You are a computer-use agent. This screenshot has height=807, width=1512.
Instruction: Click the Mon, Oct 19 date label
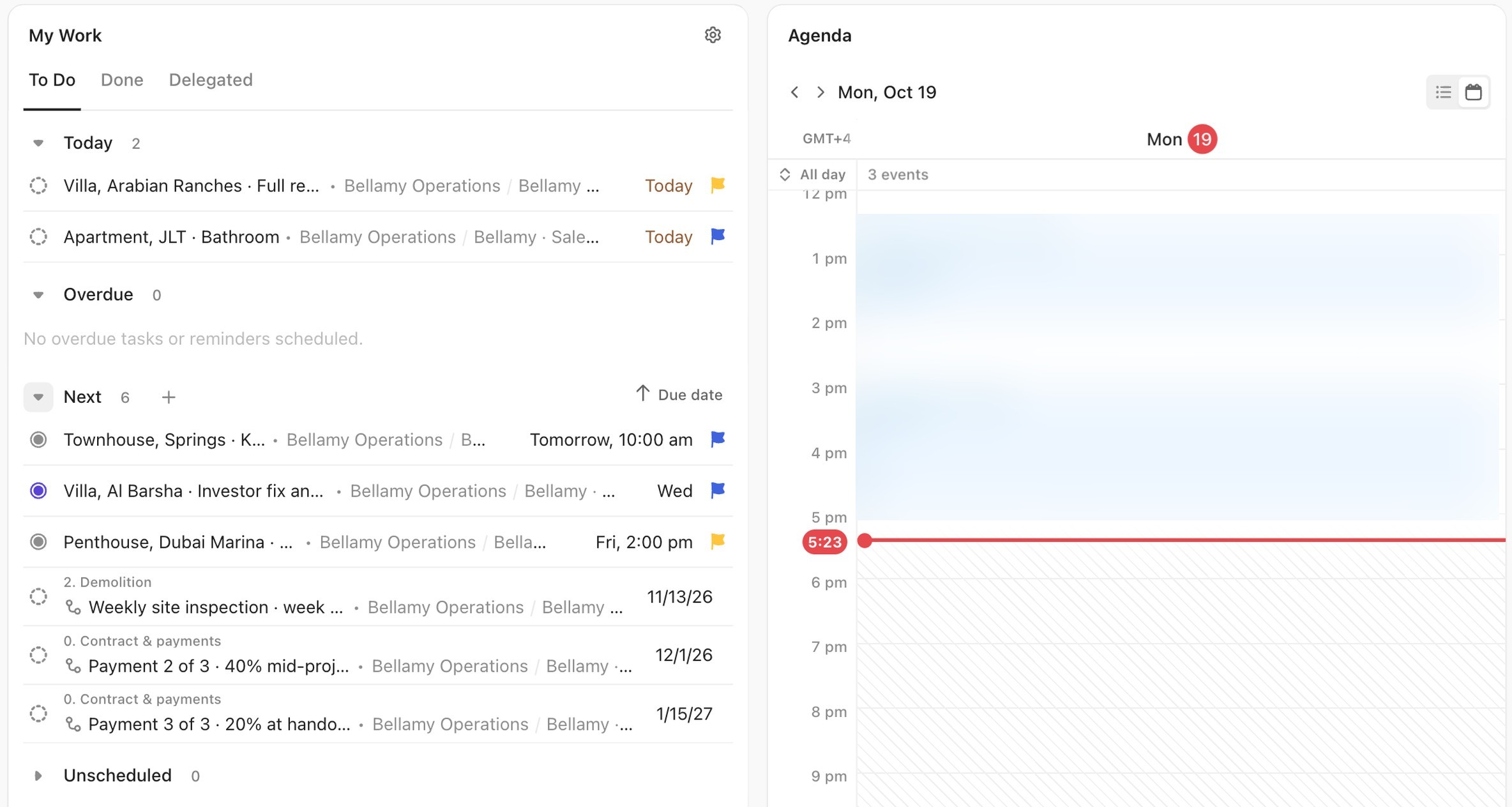pyautogui.click(x=887, y=92)
